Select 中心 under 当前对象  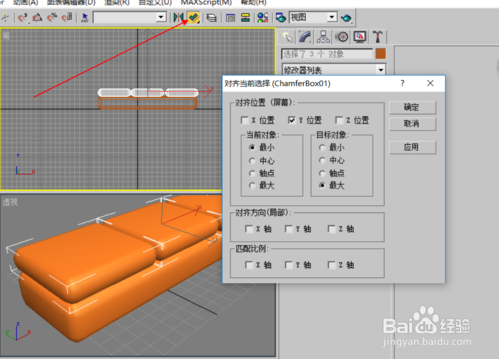(x=252, y=160)
